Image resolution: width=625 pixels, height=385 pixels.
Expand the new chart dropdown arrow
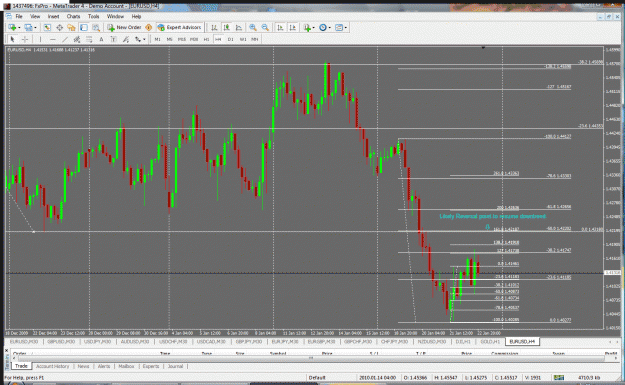click(19, 28)
